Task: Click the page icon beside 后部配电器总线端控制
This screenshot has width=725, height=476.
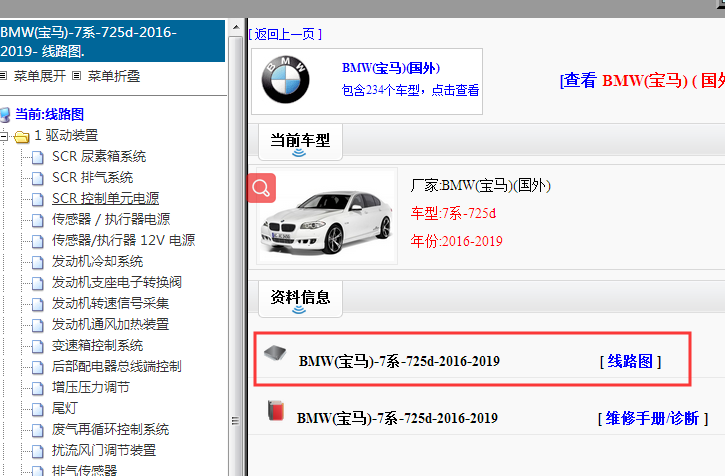Action: click(x=37, y=367)
